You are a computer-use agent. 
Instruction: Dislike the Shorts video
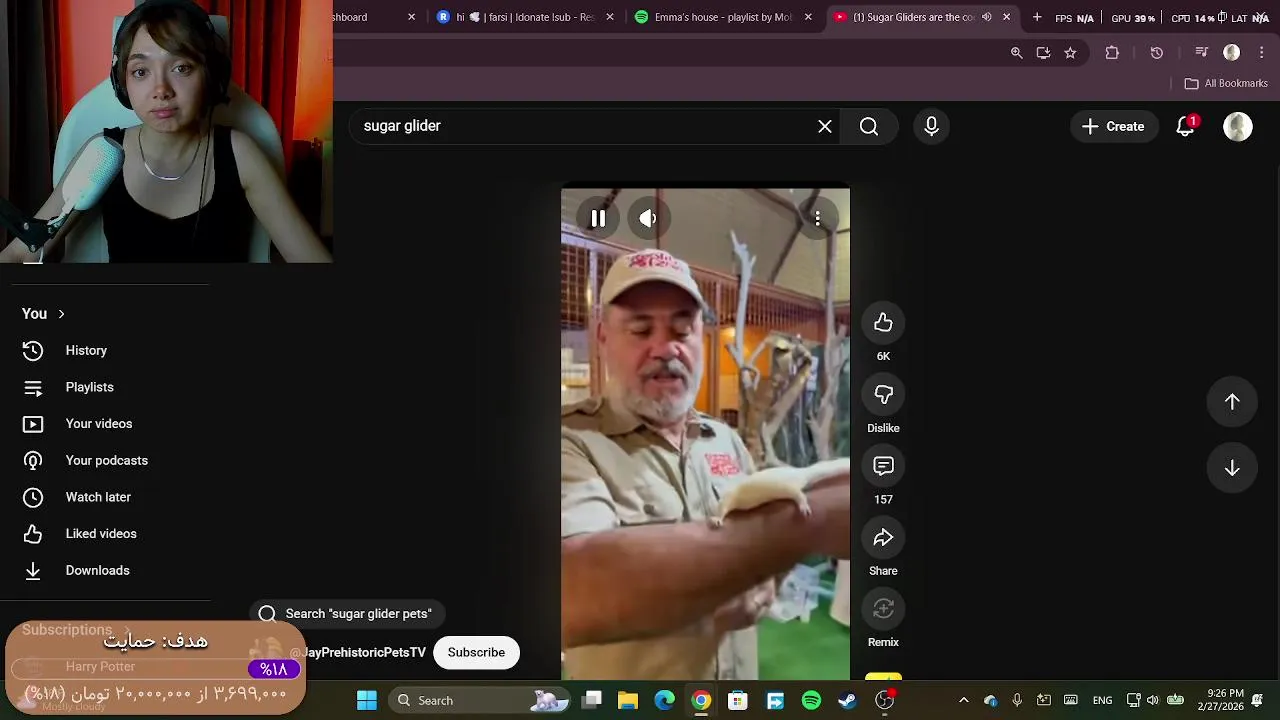pos(883,394)
